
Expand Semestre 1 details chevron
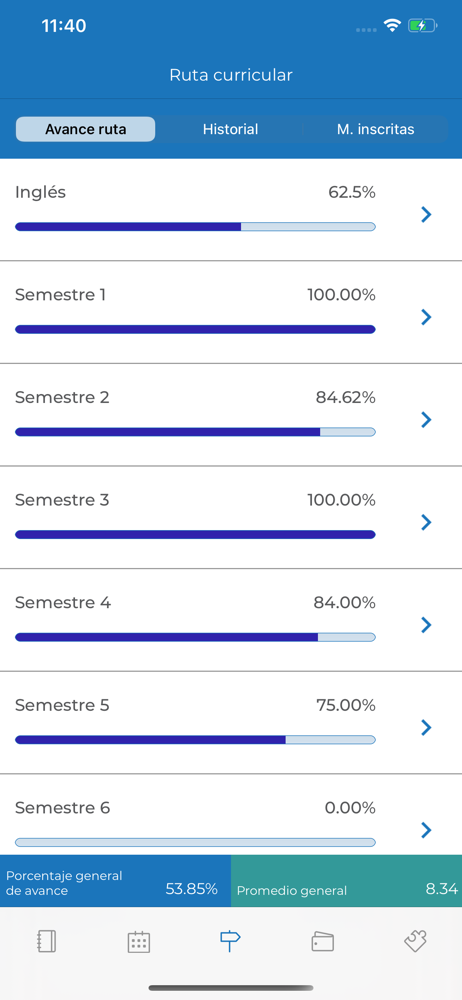[426, 317]
